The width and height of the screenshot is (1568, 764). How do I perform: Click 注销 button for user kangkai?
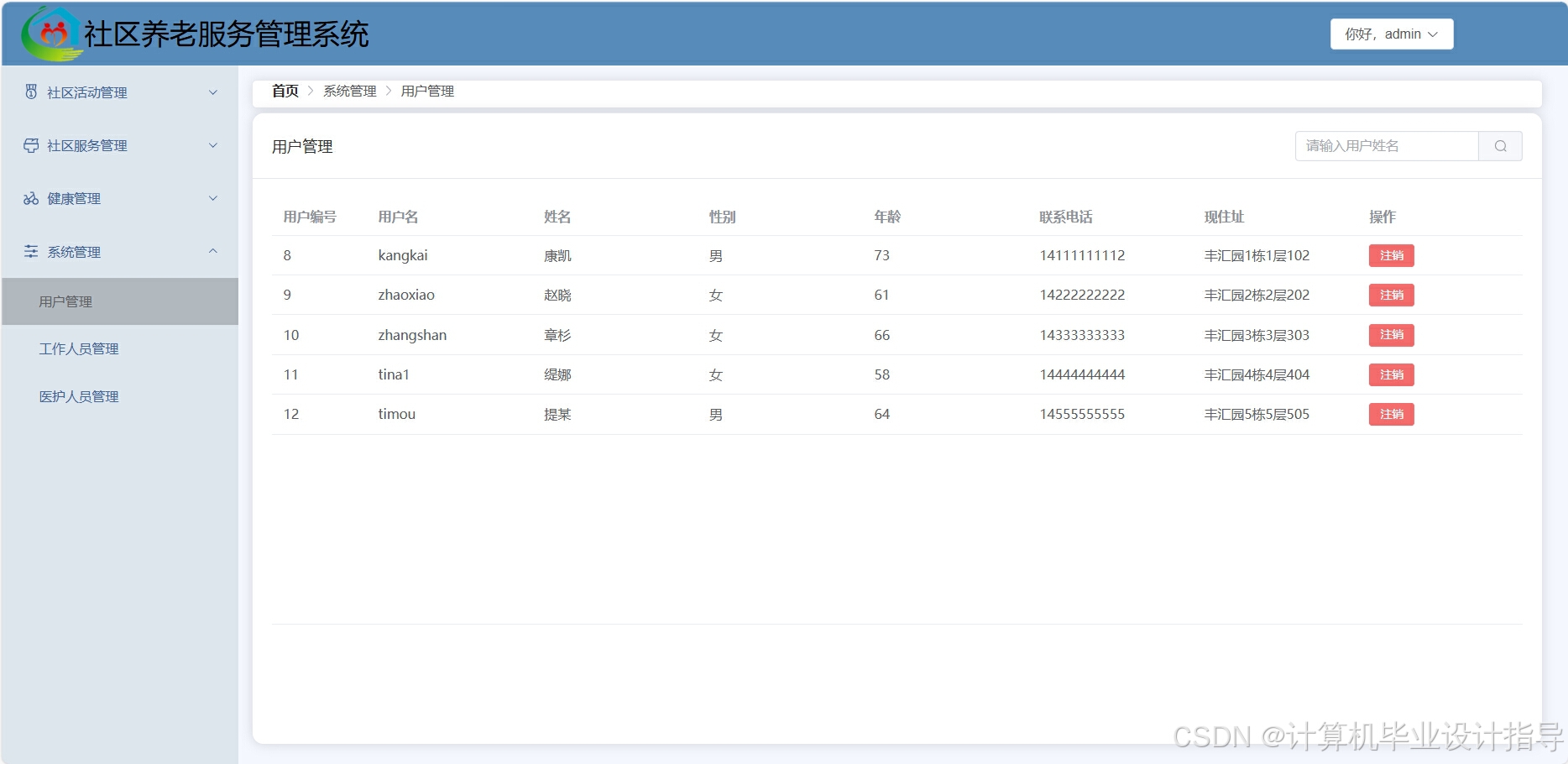[1391, 255]
